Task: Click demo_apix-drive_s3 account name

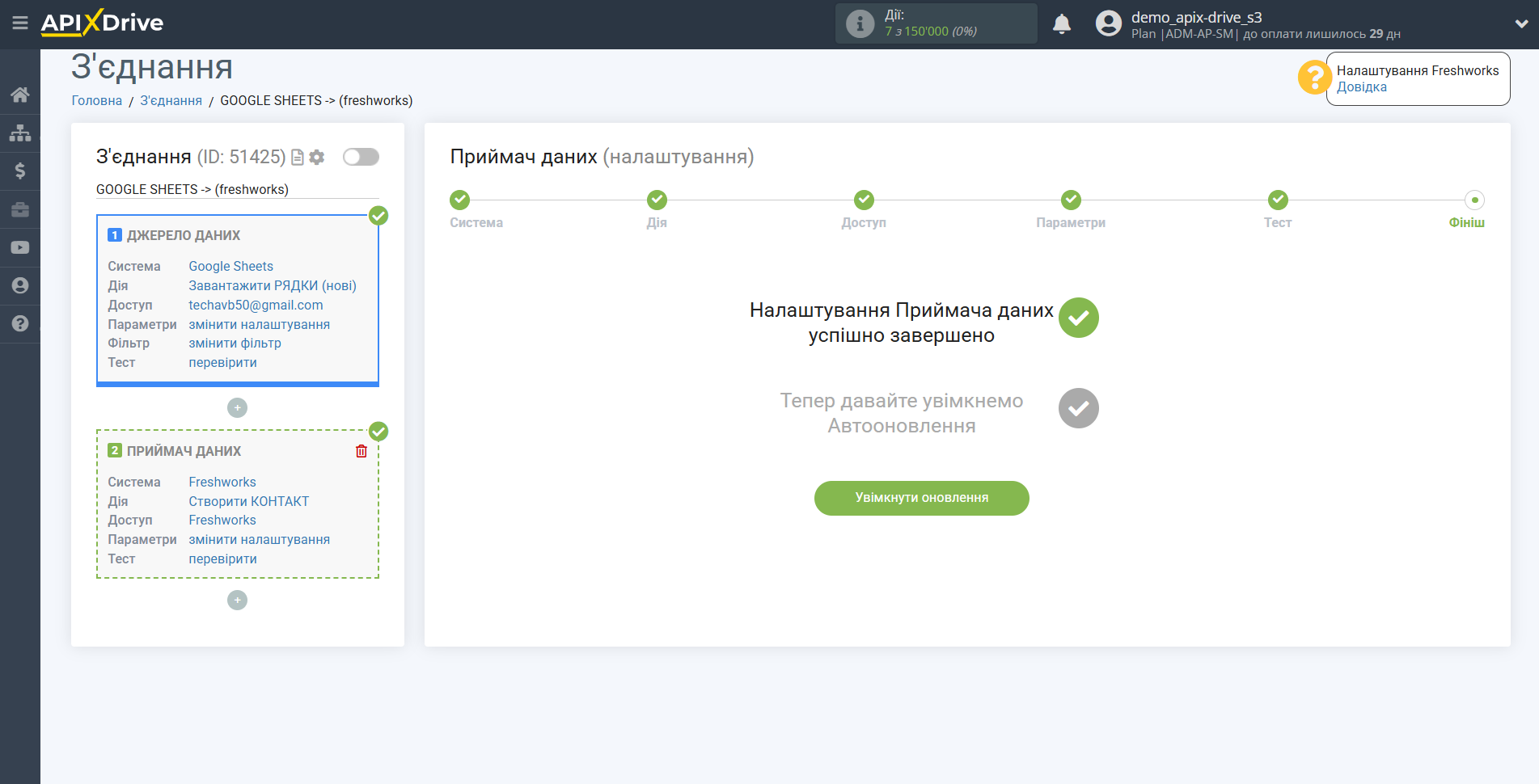Action: point(1196,17)
